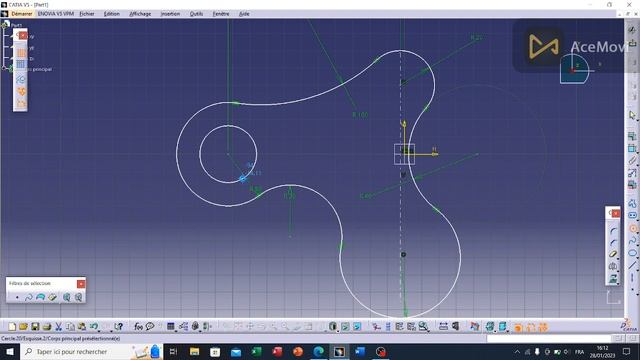
Task: Select the Line tool in right toolbar
Action: pos(632,265)
